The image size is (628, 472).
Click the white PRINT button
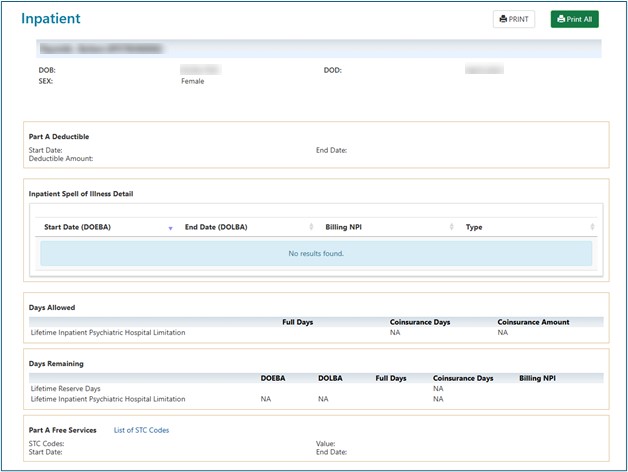tap(514, 19)
